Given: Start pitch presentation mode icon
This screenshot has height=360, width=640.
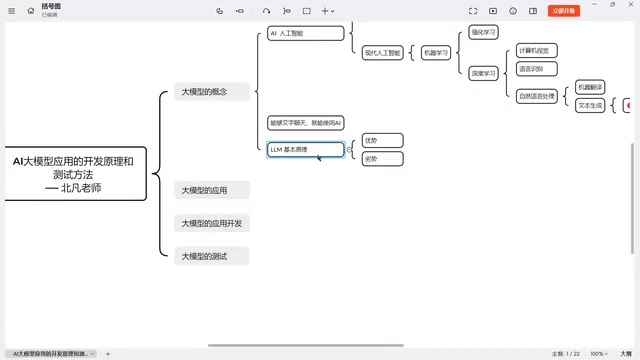Looking at the screenshot, I should (x=493, y=11).
